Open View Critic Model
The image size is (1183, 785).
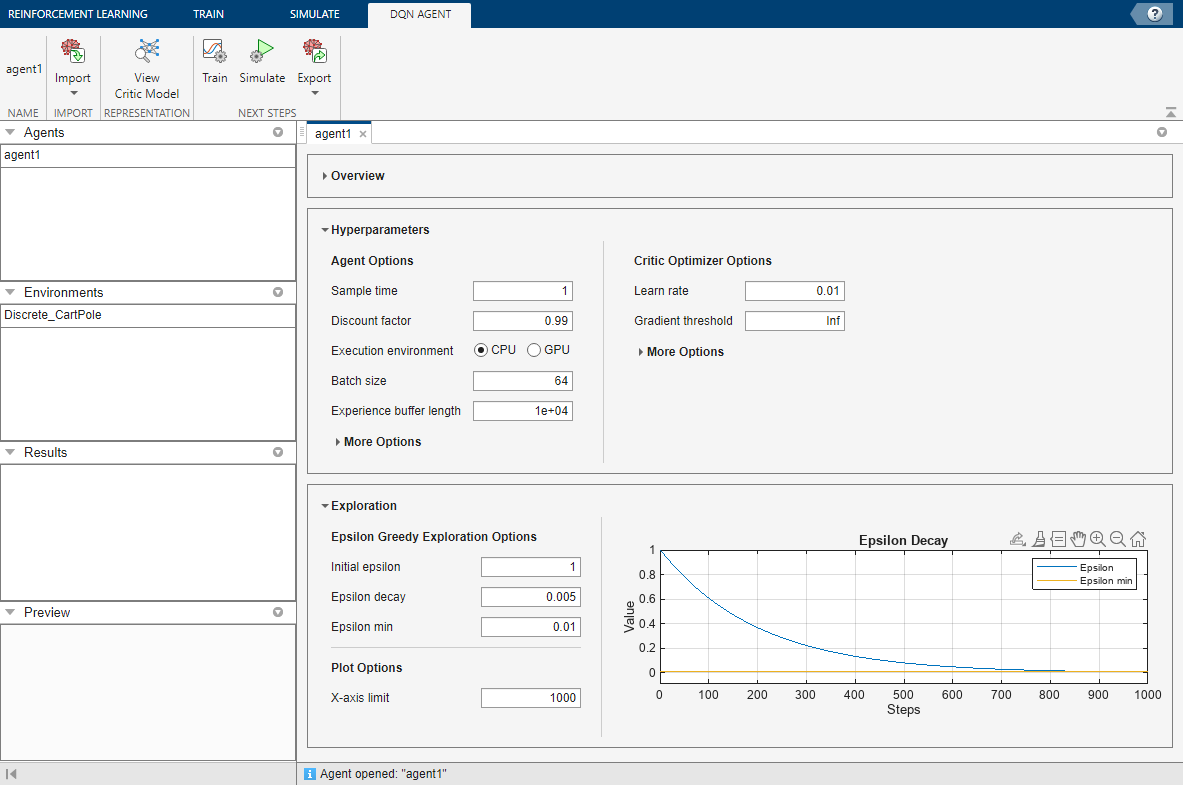(x=147, y=52)
